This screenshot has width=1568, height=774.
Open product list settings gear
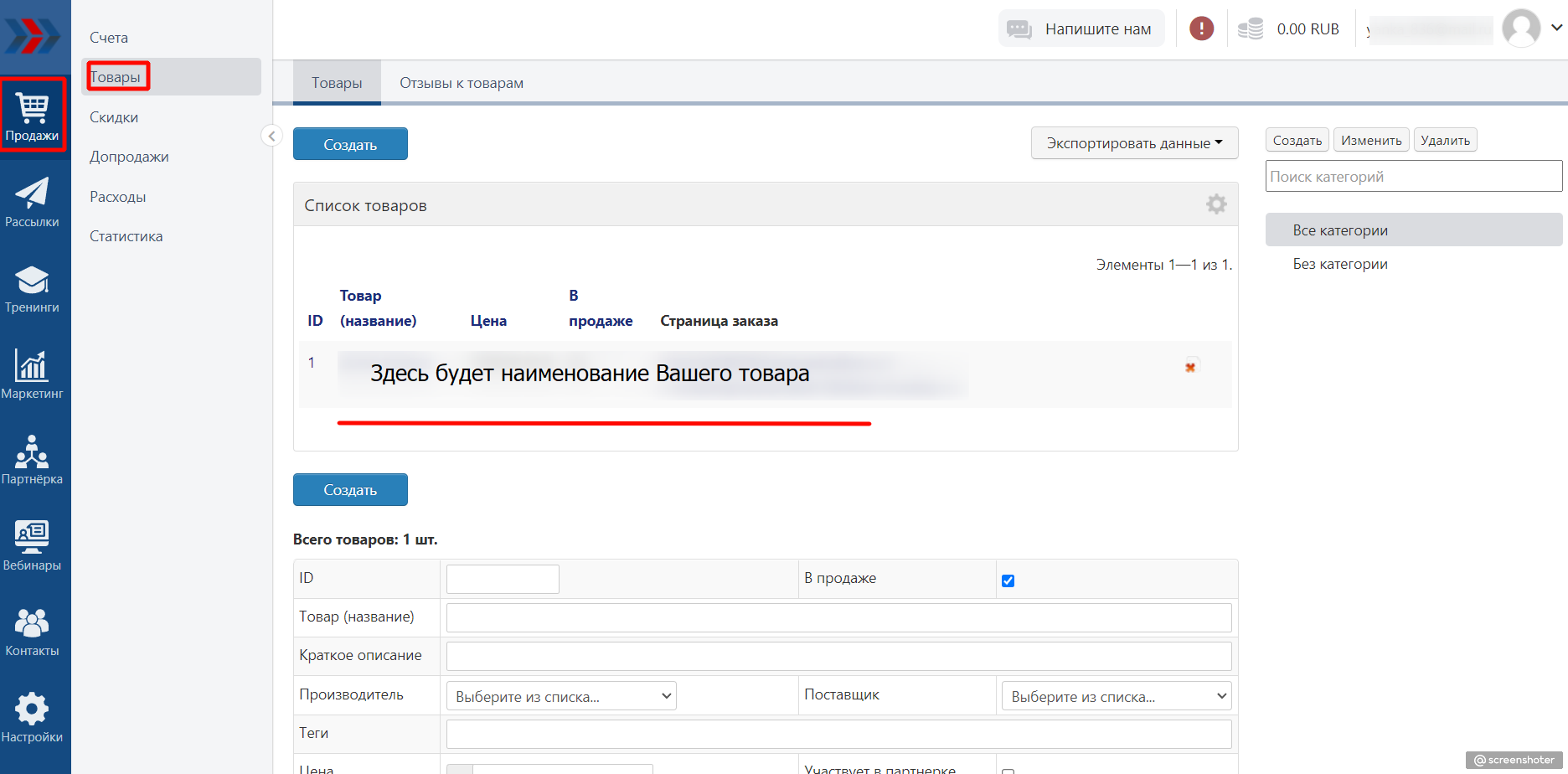click(1216, 204)
